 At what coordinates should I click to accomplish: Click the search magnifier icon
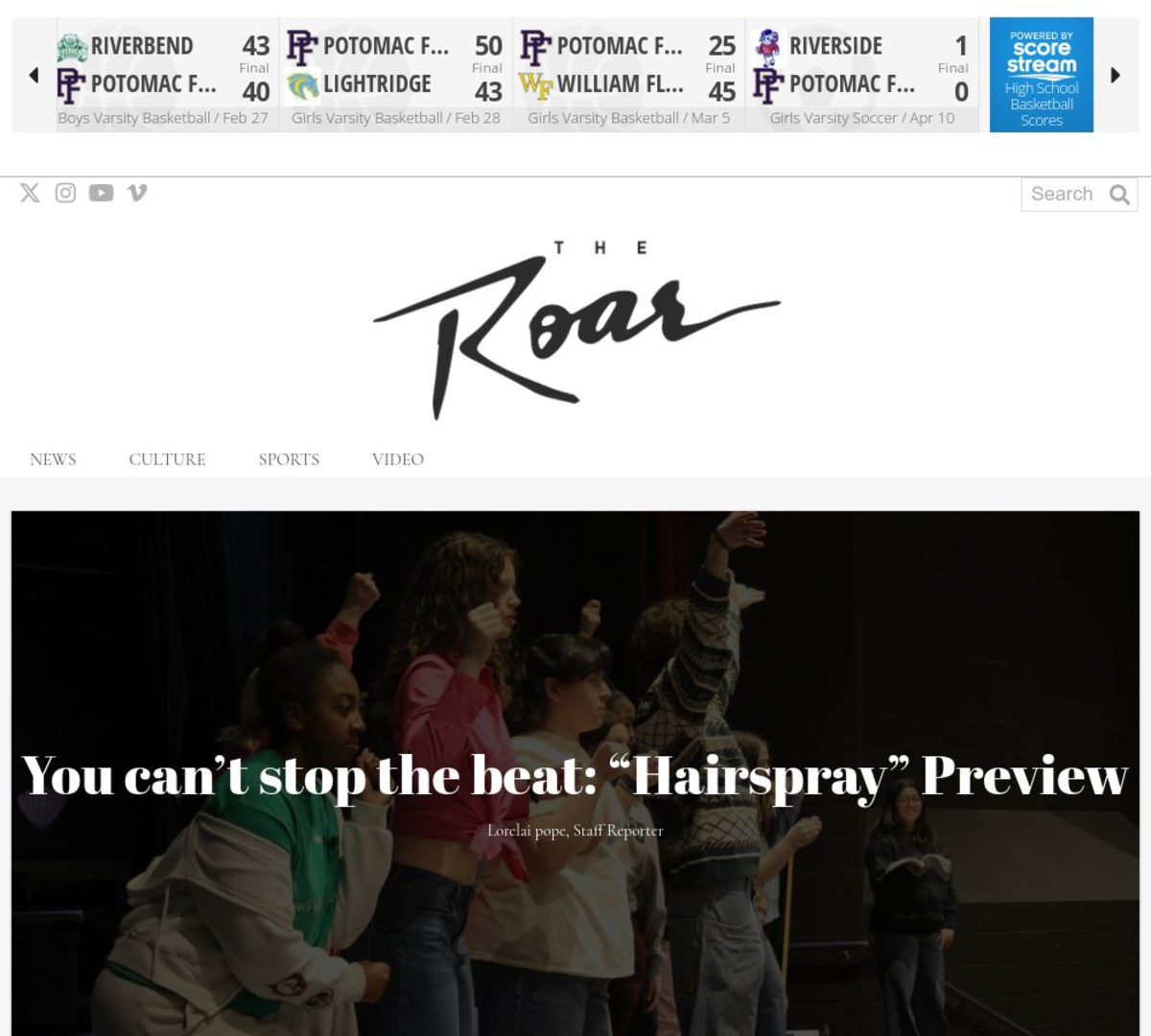pyautogui.click(x=1119, y=195)
